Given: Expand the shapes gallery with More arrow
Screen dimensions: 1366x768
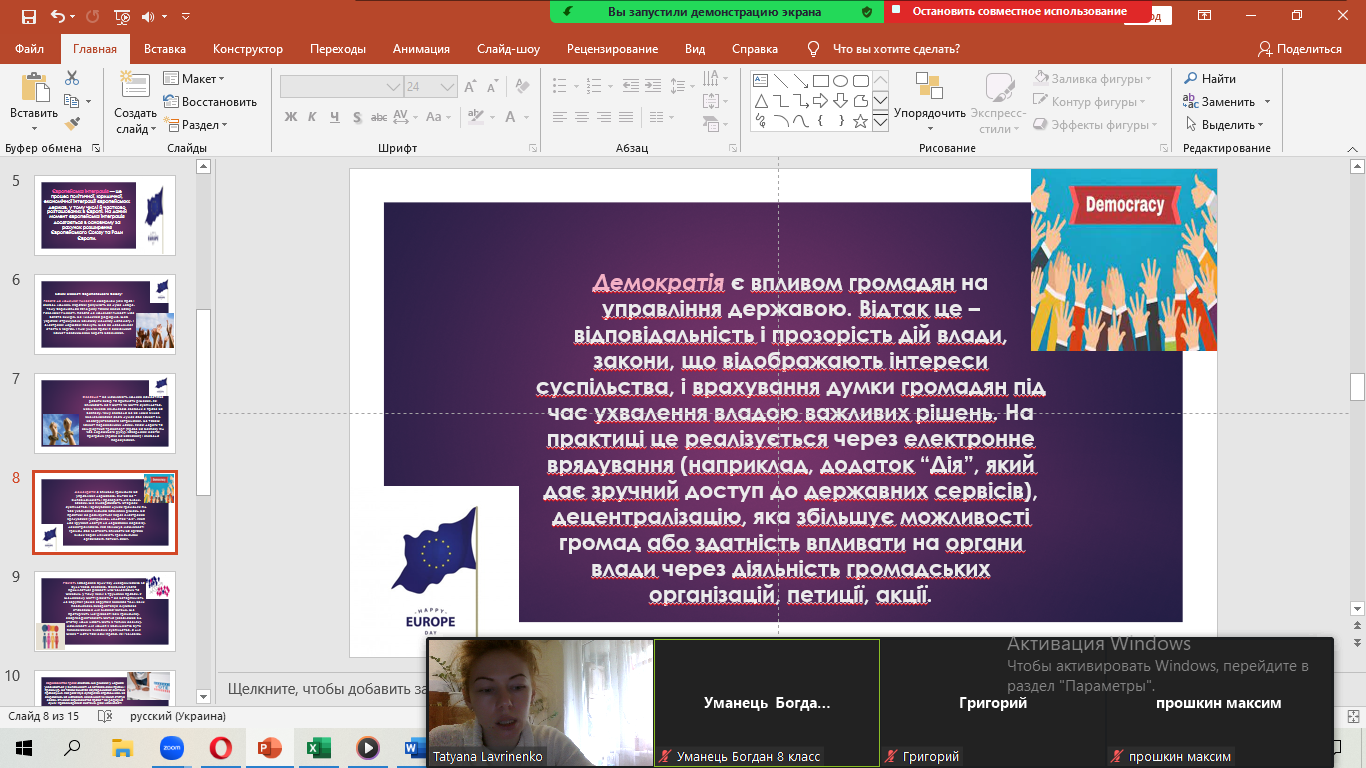Looking at the screenshot, I should tap(880, 122).
